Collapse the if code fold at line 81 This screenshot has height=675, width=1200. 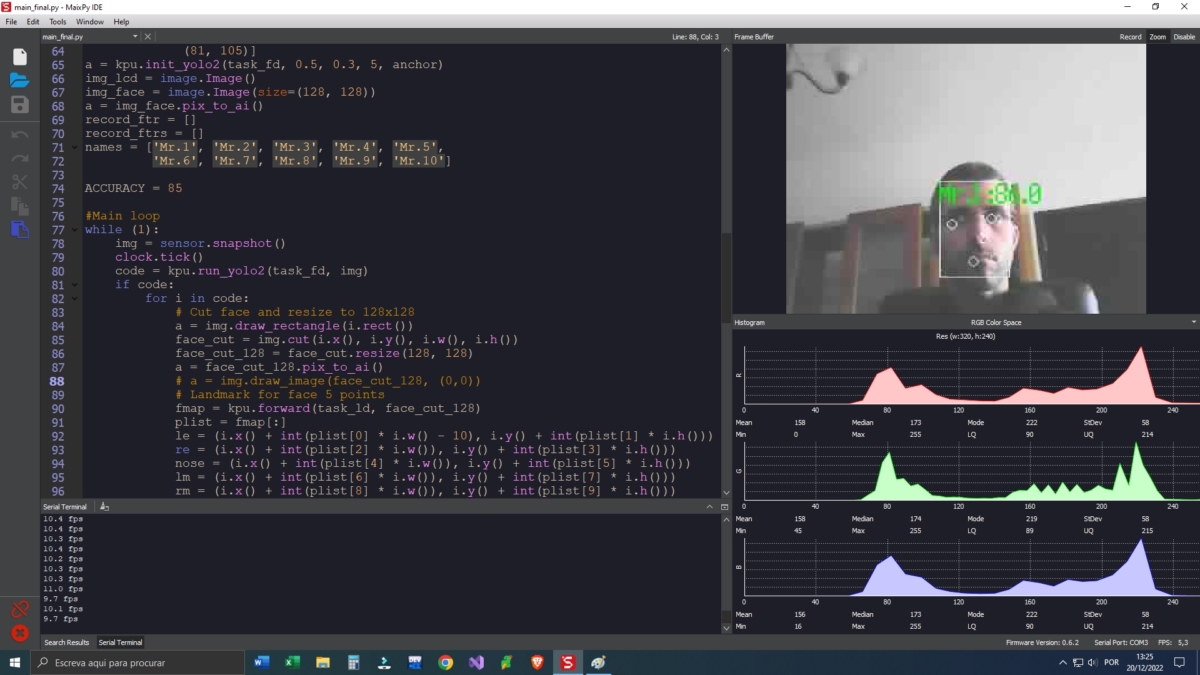(75, 285)
